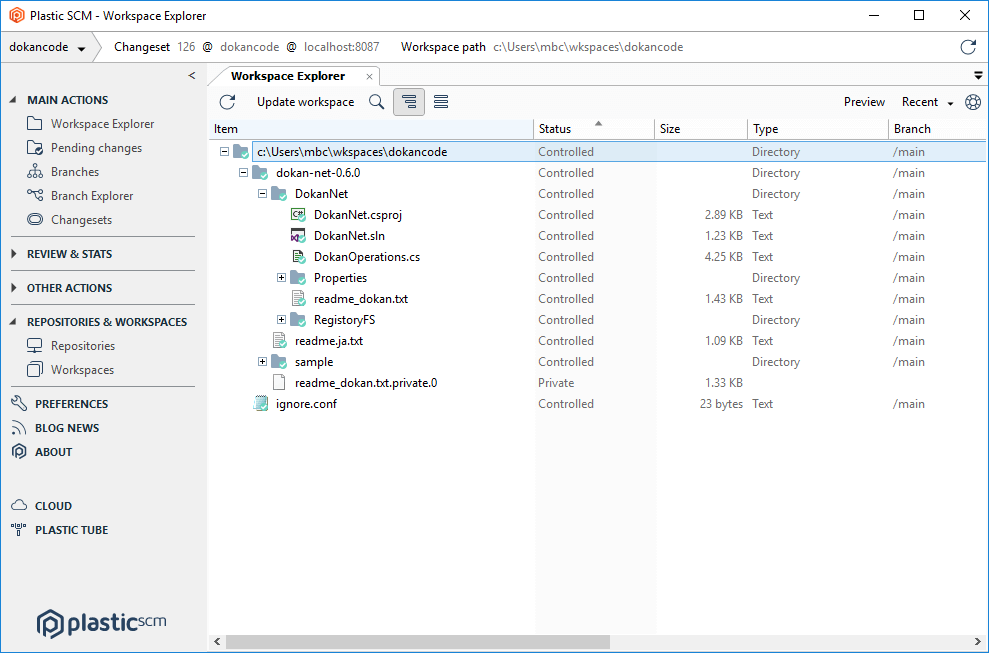Select DokanNet.csproj file icon

tap(298, 215)
